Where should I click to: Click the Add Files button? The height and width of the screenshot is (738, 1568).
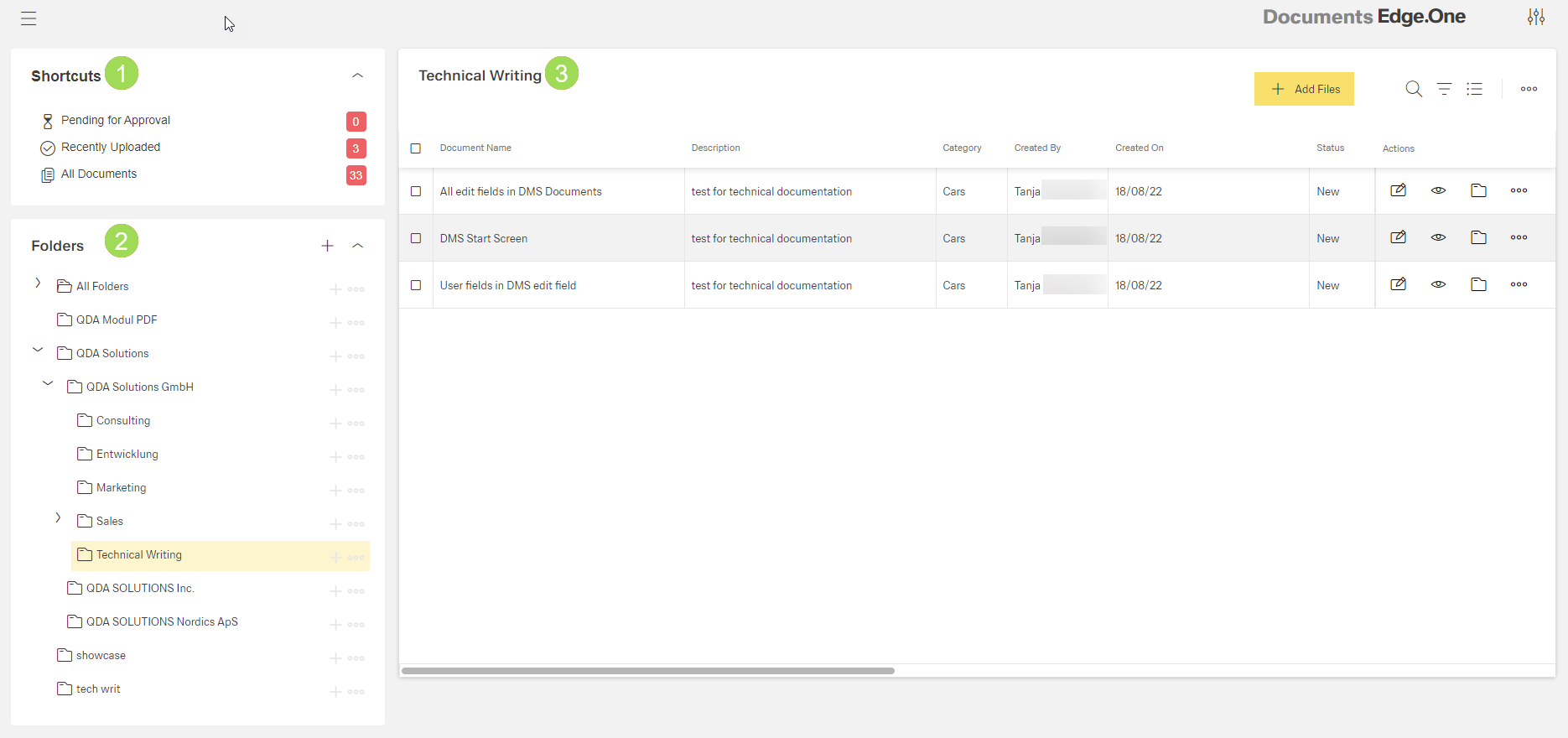pyautogui.click(x=1304, y=89)
